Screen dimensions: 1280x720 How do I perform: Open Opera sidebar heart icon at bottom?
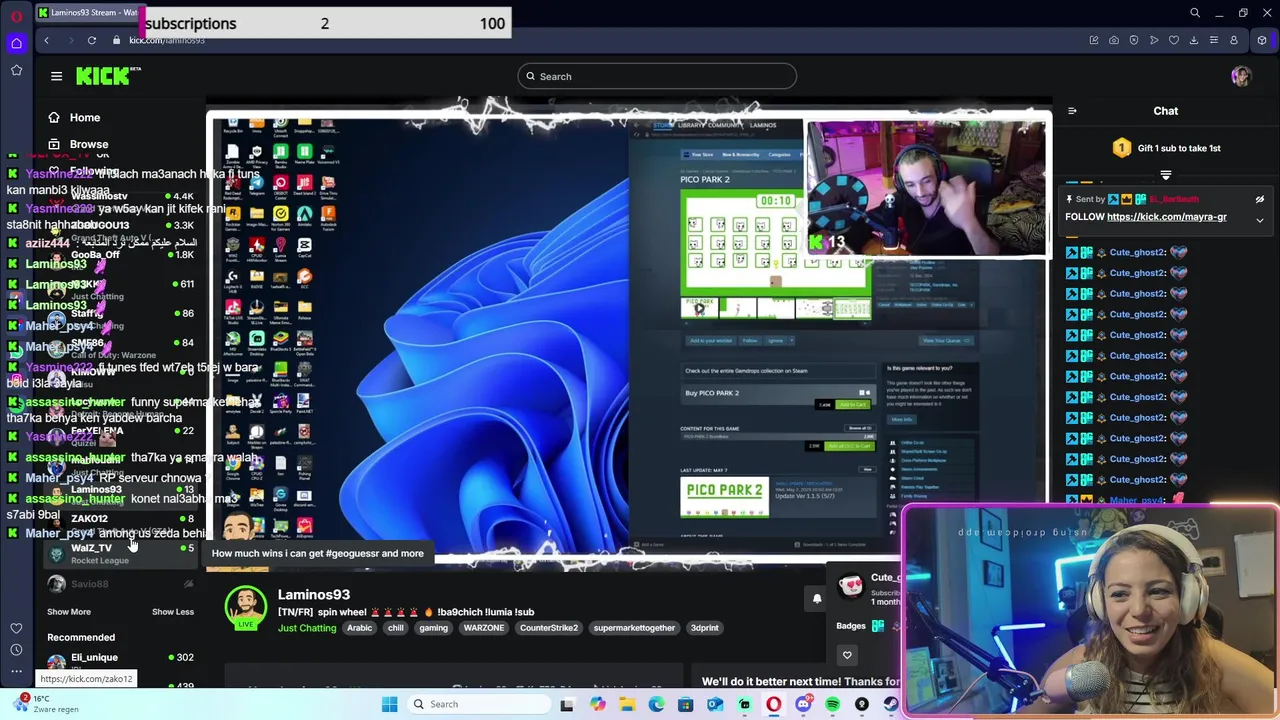click(16, 628)
